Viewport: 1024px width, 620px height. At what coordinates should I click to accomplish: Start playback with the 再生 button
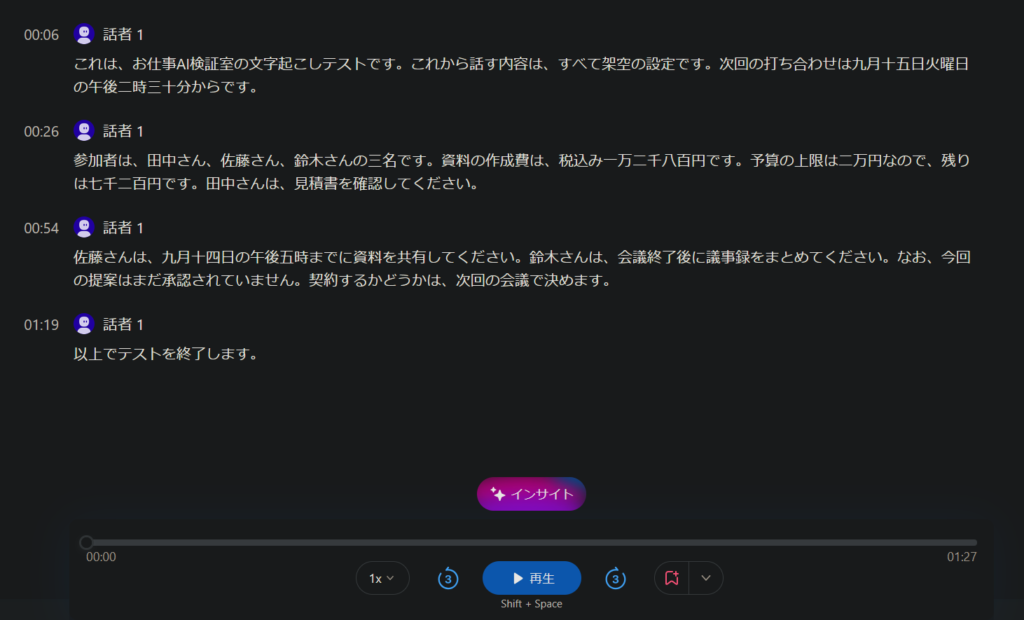point(532,578)
